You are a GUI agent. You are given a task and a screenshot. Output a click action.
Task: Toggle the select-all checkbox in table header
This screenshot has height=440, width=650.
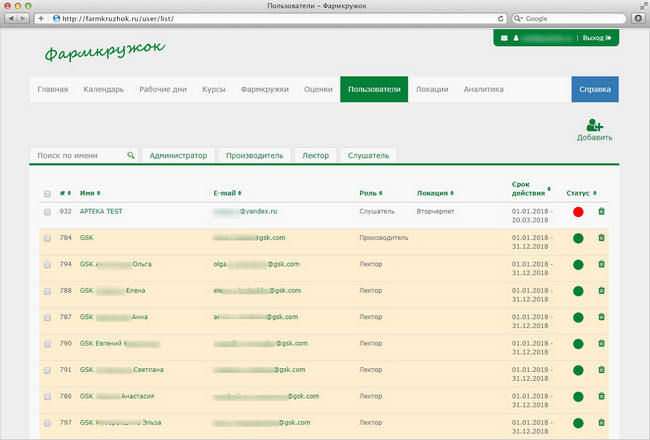(47, 194)
